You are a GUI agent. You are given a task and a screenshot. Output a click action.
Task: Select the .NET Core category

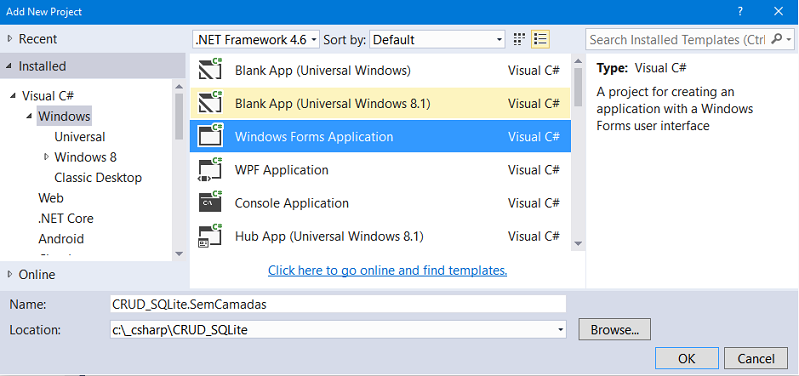(66, 218)
